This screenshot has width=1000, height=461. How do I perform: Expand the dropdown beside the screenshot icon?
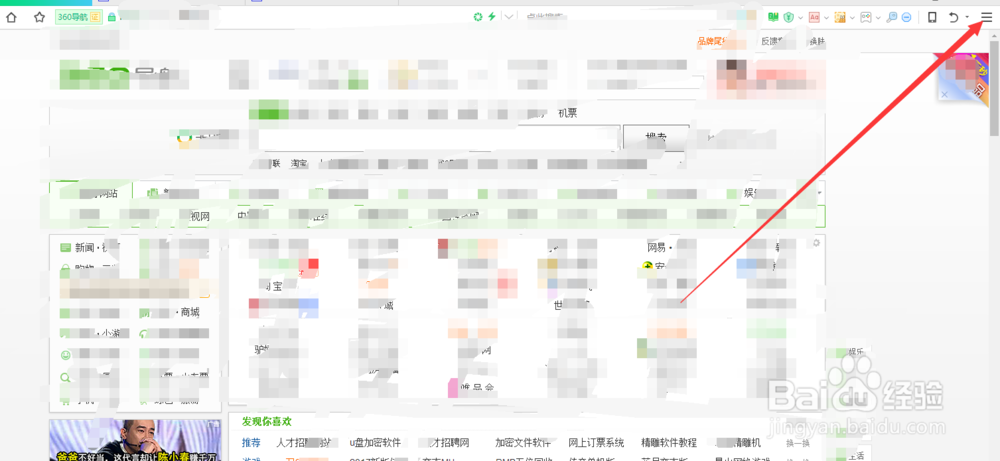pos(852,18)
